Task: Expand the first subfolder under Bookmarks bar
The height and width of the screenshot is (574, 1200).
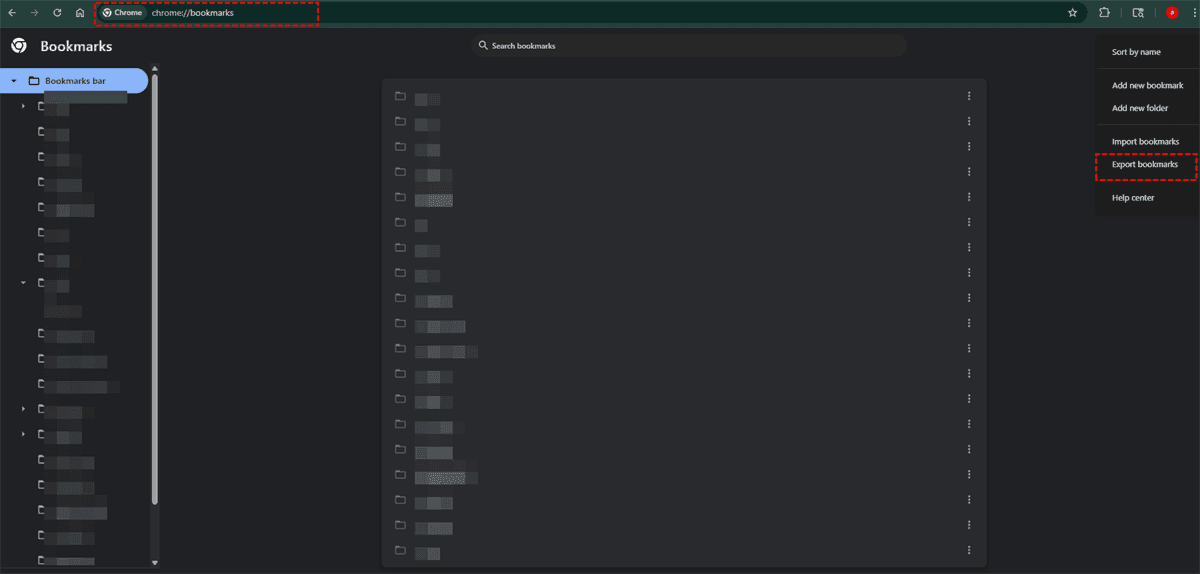Action: [23, 106]
